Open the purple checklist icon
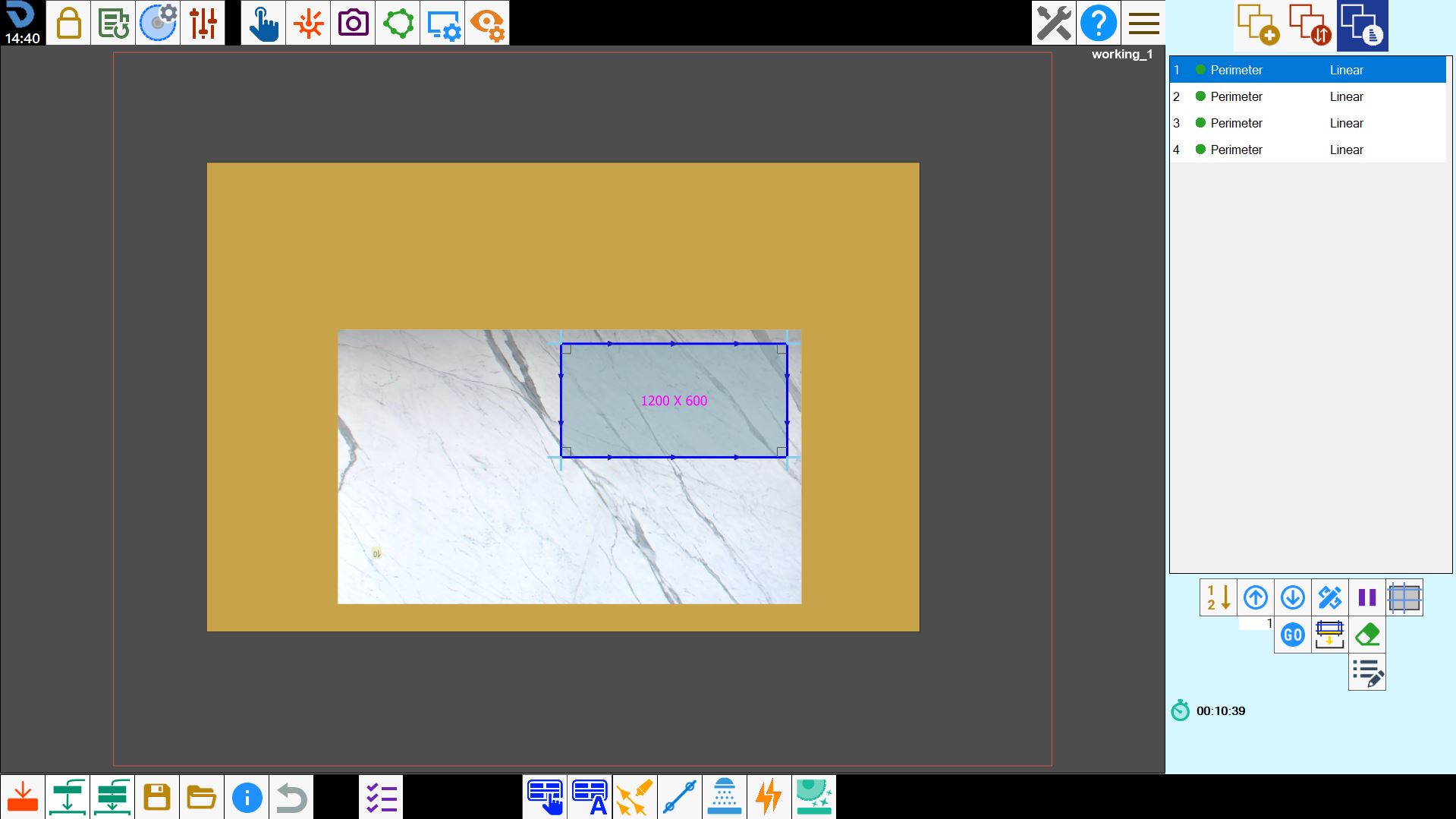This screenshot has width=1456, height=819. point(381,797)
